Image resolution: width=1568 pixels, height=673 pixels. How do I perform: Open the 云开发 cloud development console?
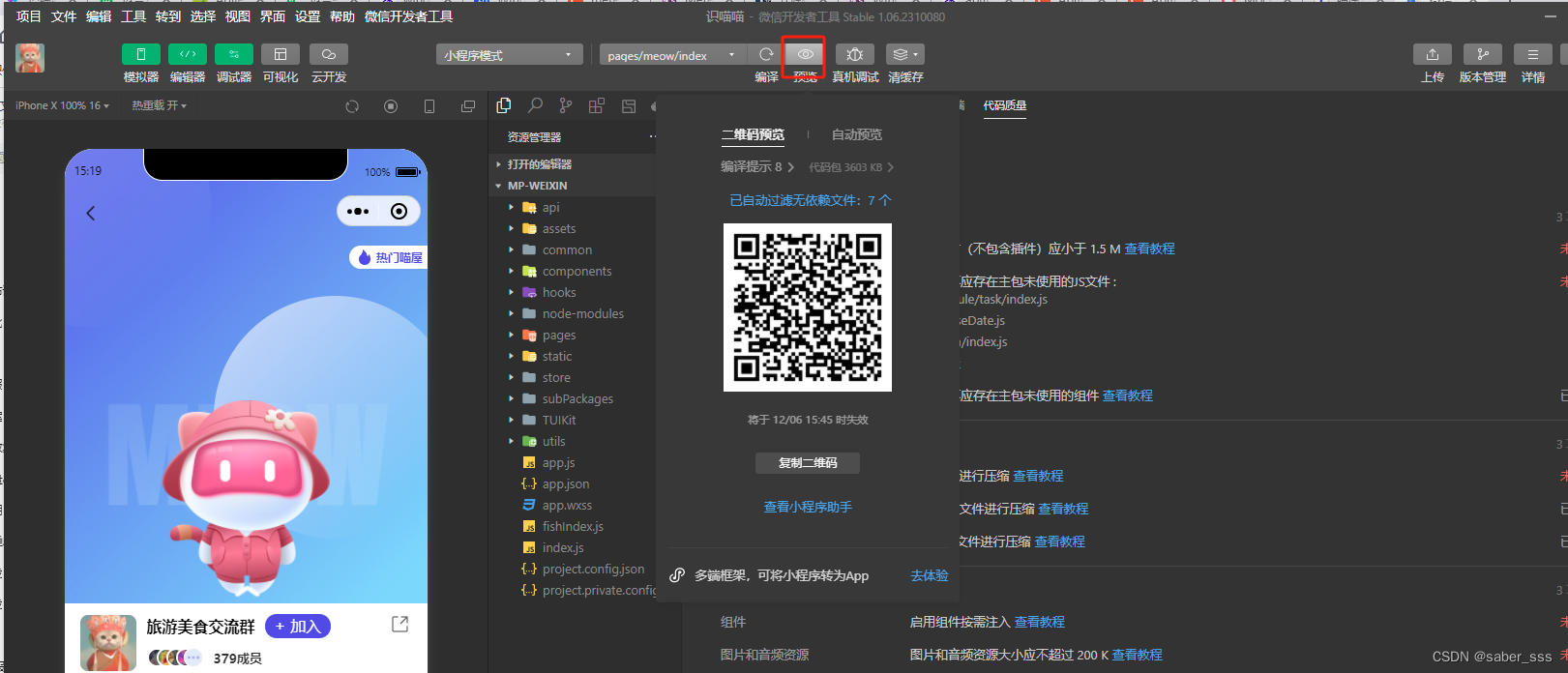point(329,54)
